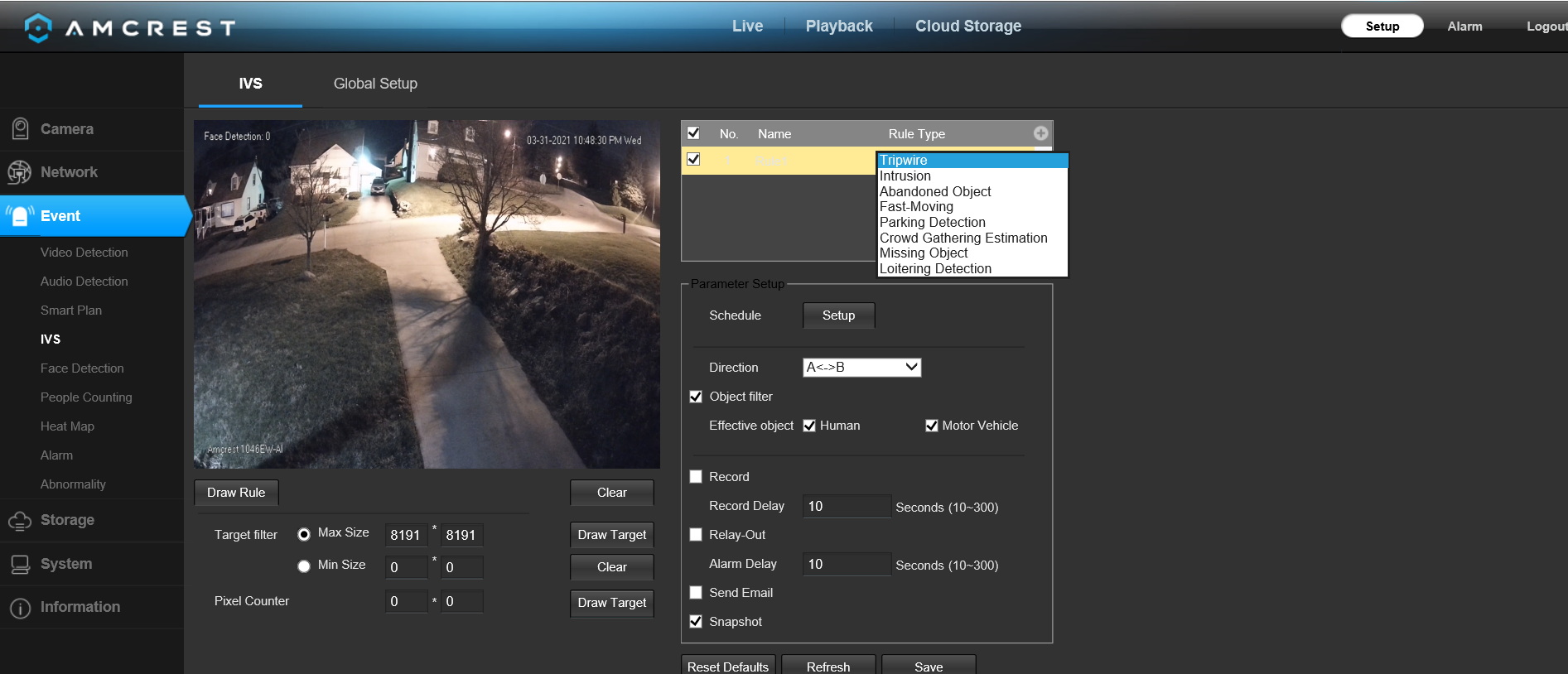Viewport: 1568px width, 674px height.
Task: Select the Event alarm bell icon
Action: 20,216
